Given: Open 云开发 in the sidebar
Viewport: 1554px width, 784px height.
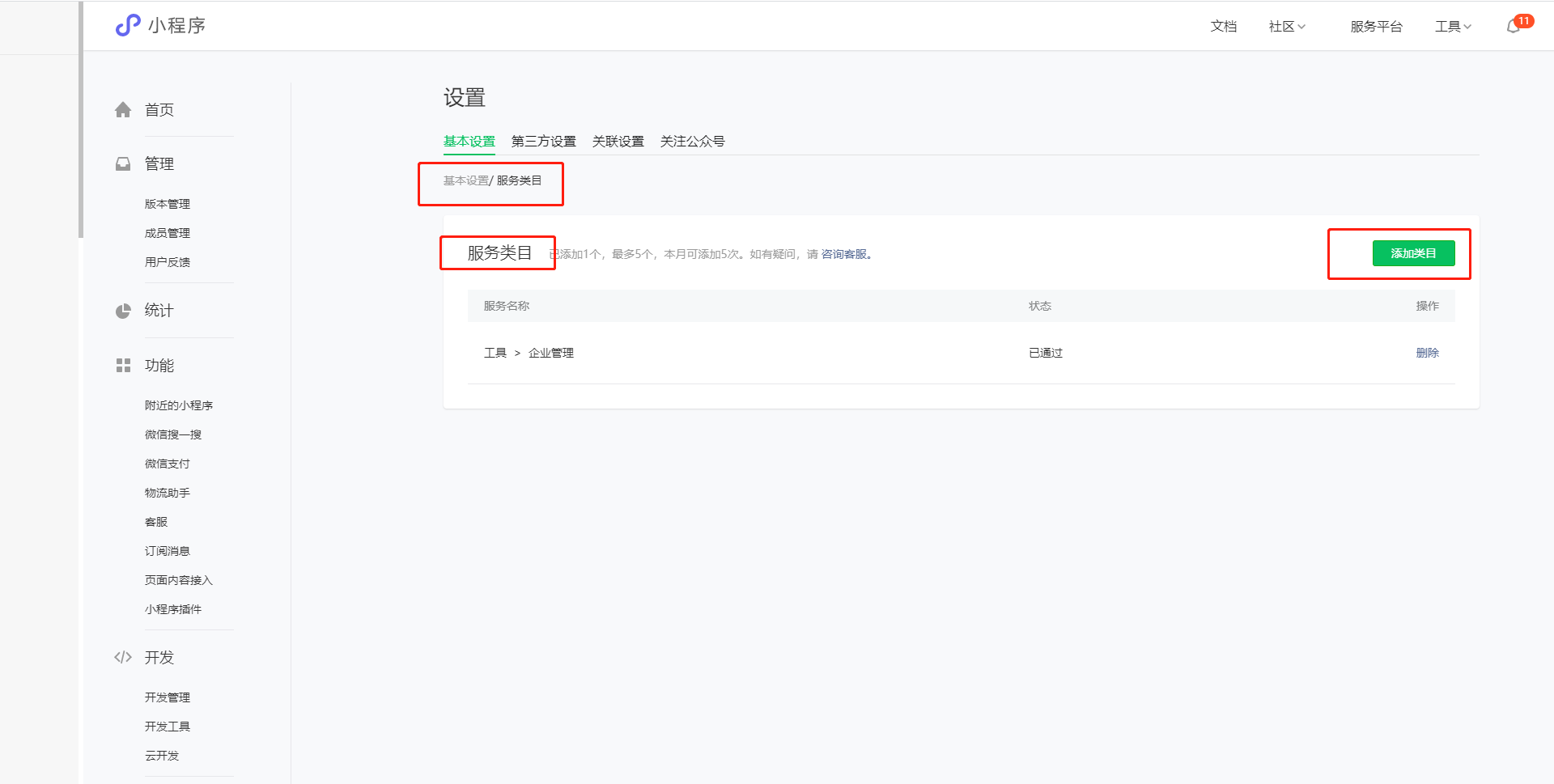Looking at the screenshot, I should coord(161,756).
